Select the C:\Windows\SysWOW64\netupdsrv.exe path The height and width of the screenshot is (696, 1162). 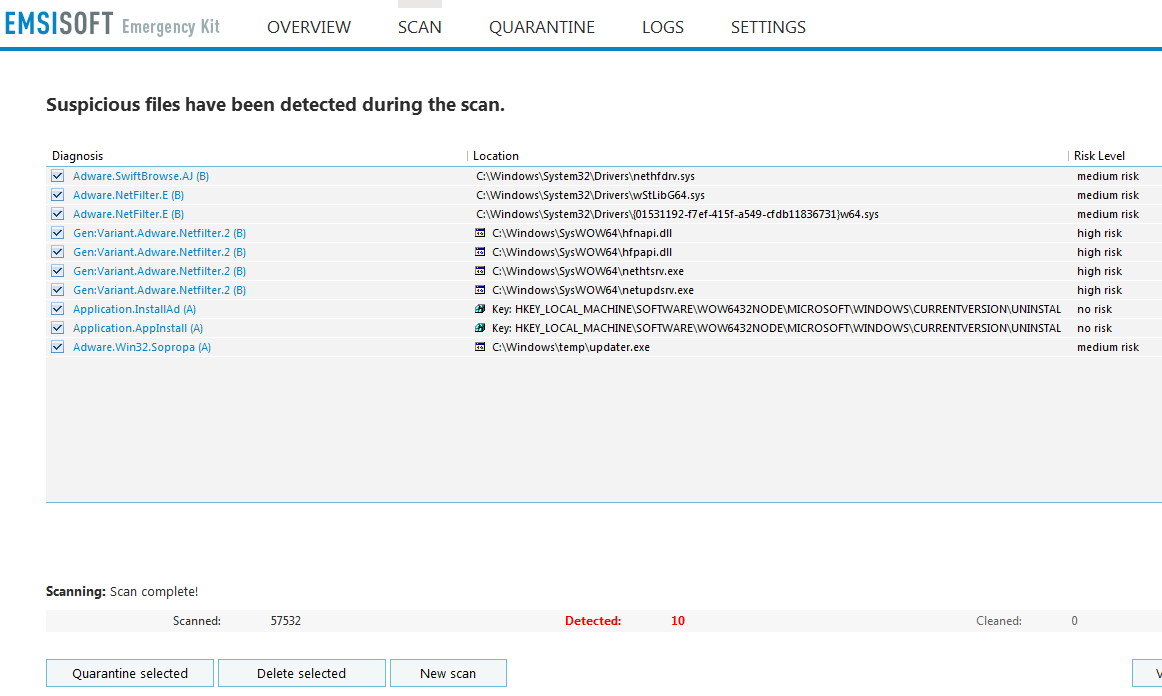pos(593,290)
